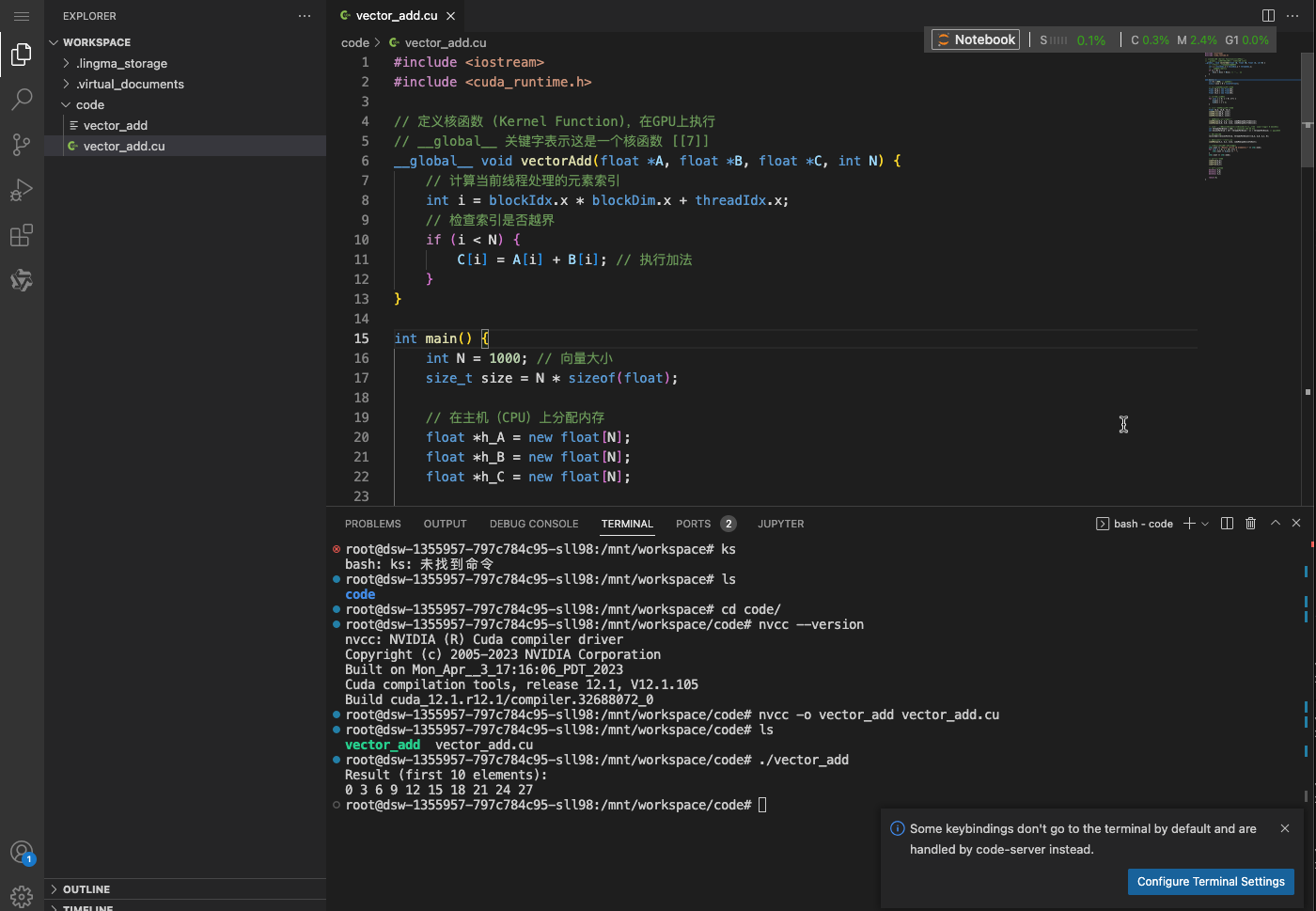Switch to the JUPYTER tab

[781, 524]
